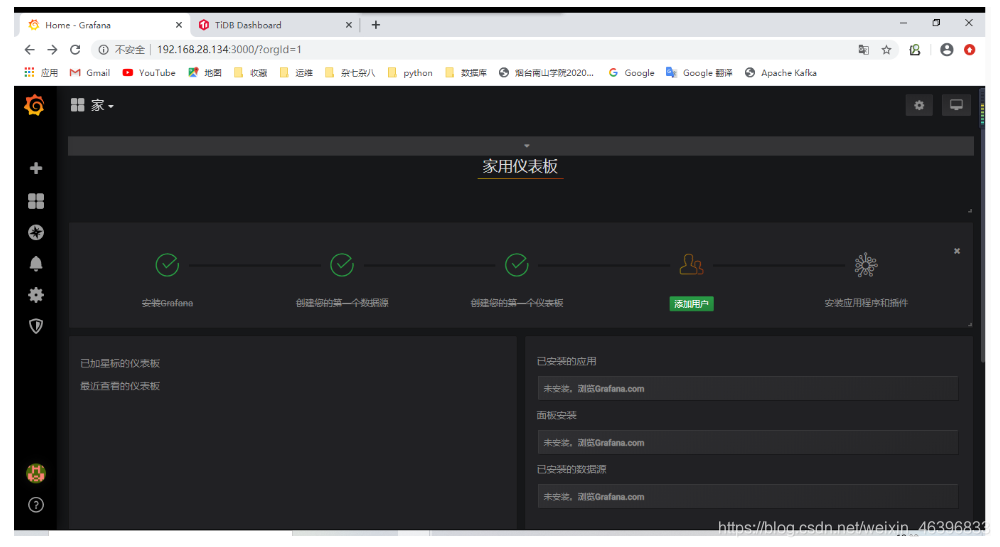This screenshot has width=1000, height=547.
Task: Open dashboard settings gear at top right
Action: (919, 105)
